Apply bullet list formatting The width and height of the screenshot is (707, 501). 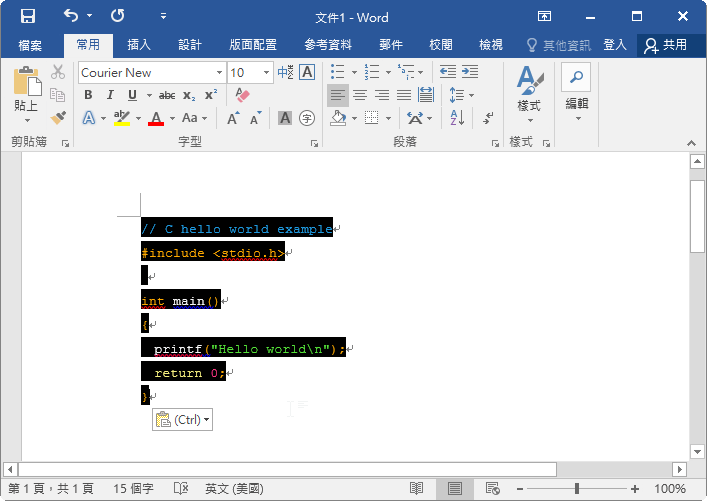click(337, 71)
